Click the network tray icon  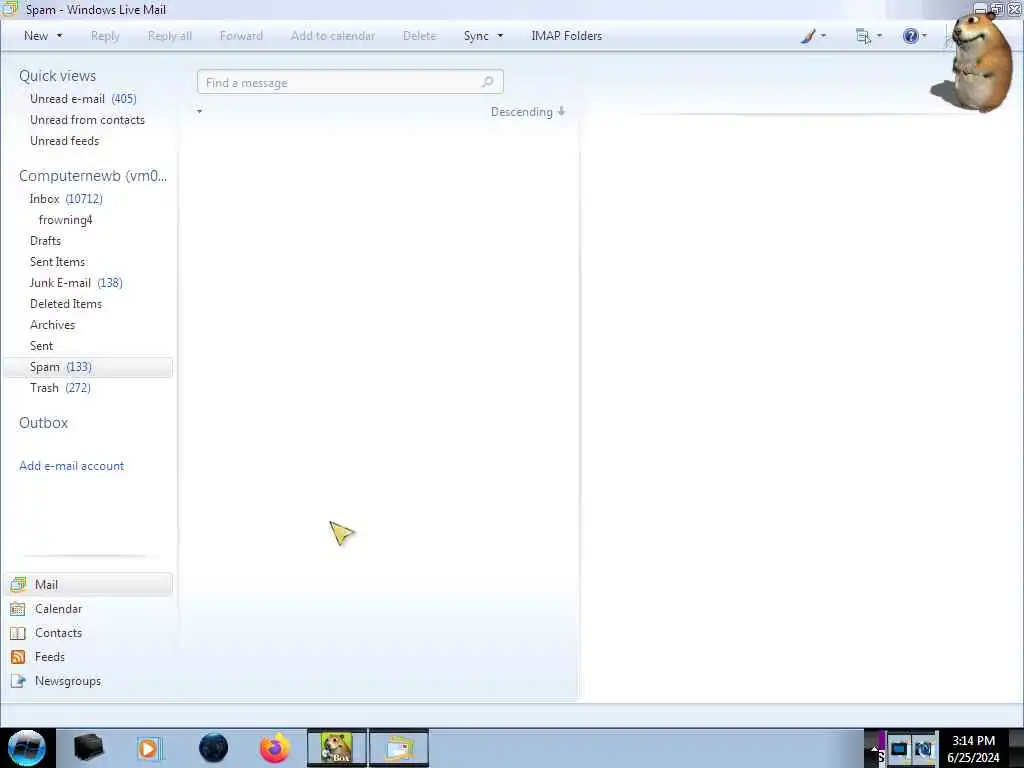point(925,749)
